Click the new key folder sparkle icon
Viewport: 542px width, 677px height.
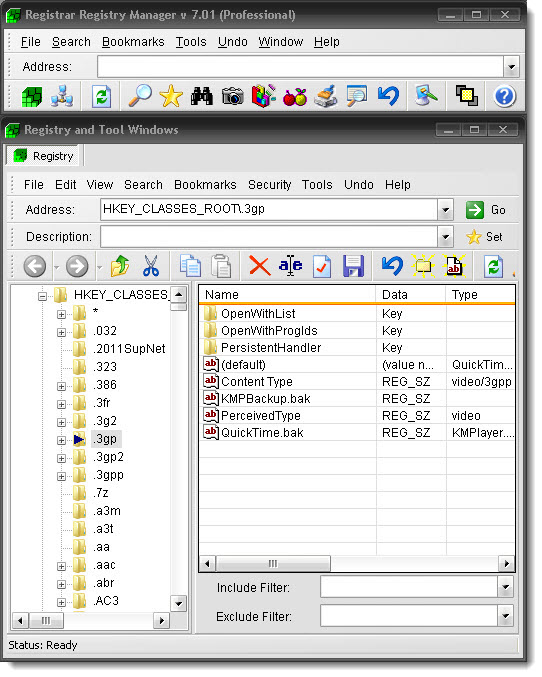tap(423, 266)
